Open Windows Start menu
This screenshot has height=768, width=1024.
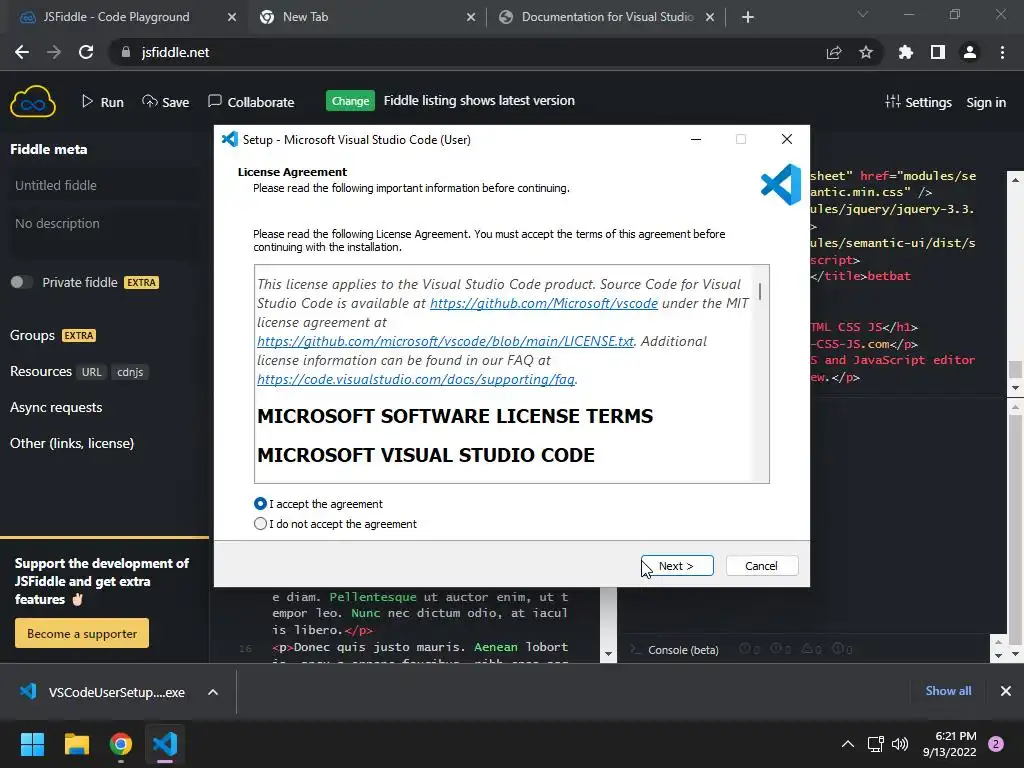click(32, 744)
